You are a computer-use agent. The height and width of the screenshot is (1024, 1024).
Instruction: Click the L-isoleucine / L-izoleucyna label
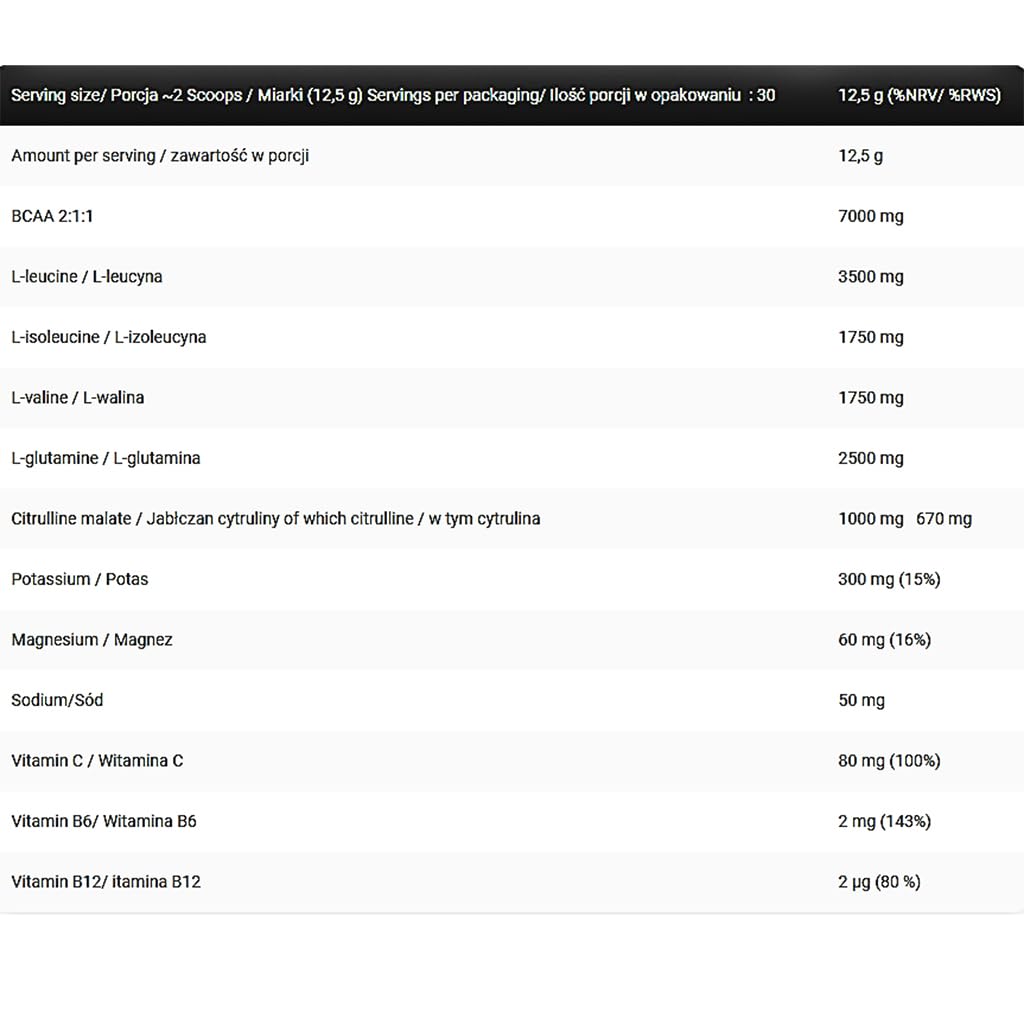(109, 337)
